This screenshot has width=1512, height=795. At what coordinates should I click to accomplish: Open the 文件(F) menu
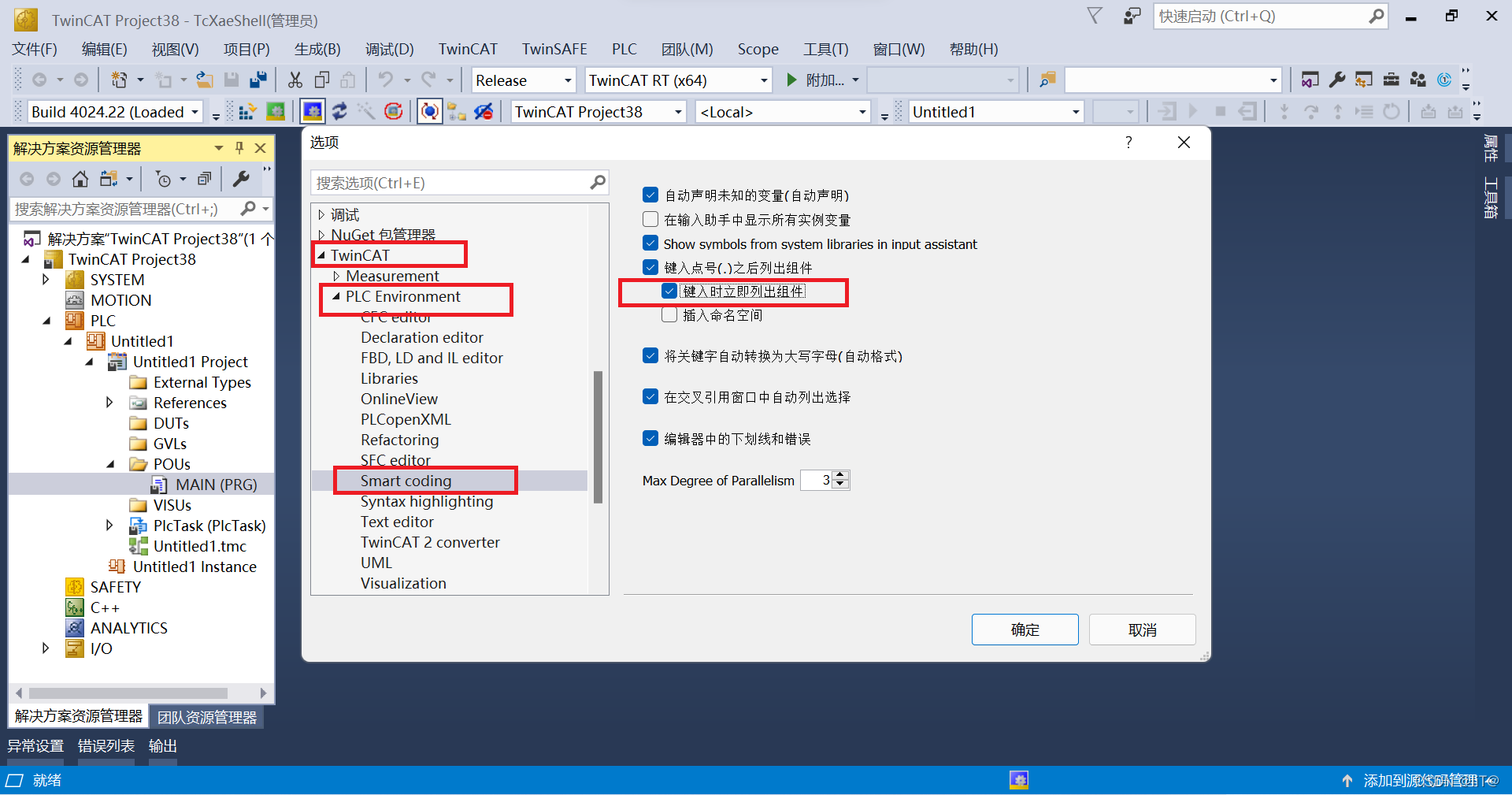click(x=35, y=49)
